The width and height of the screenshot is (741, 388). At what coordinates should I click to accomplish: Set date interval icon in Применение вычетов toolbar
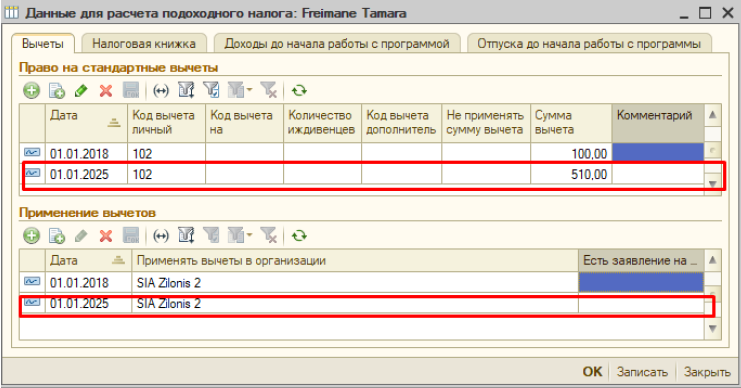(x=161, y=235)
